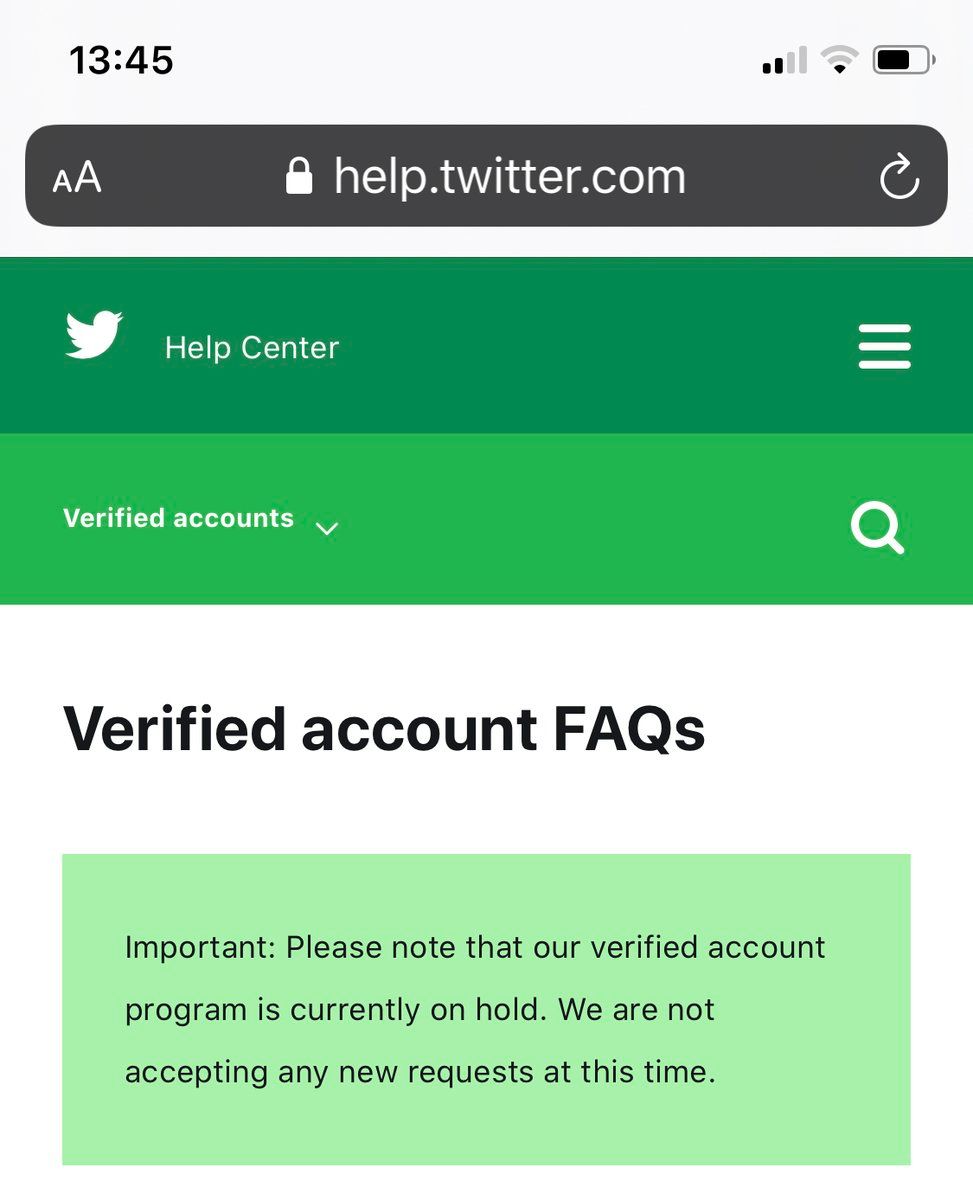The image size is (973, 1200).
Task: Click the padlock icon in the address bar
Action: (x=298, y=176)
